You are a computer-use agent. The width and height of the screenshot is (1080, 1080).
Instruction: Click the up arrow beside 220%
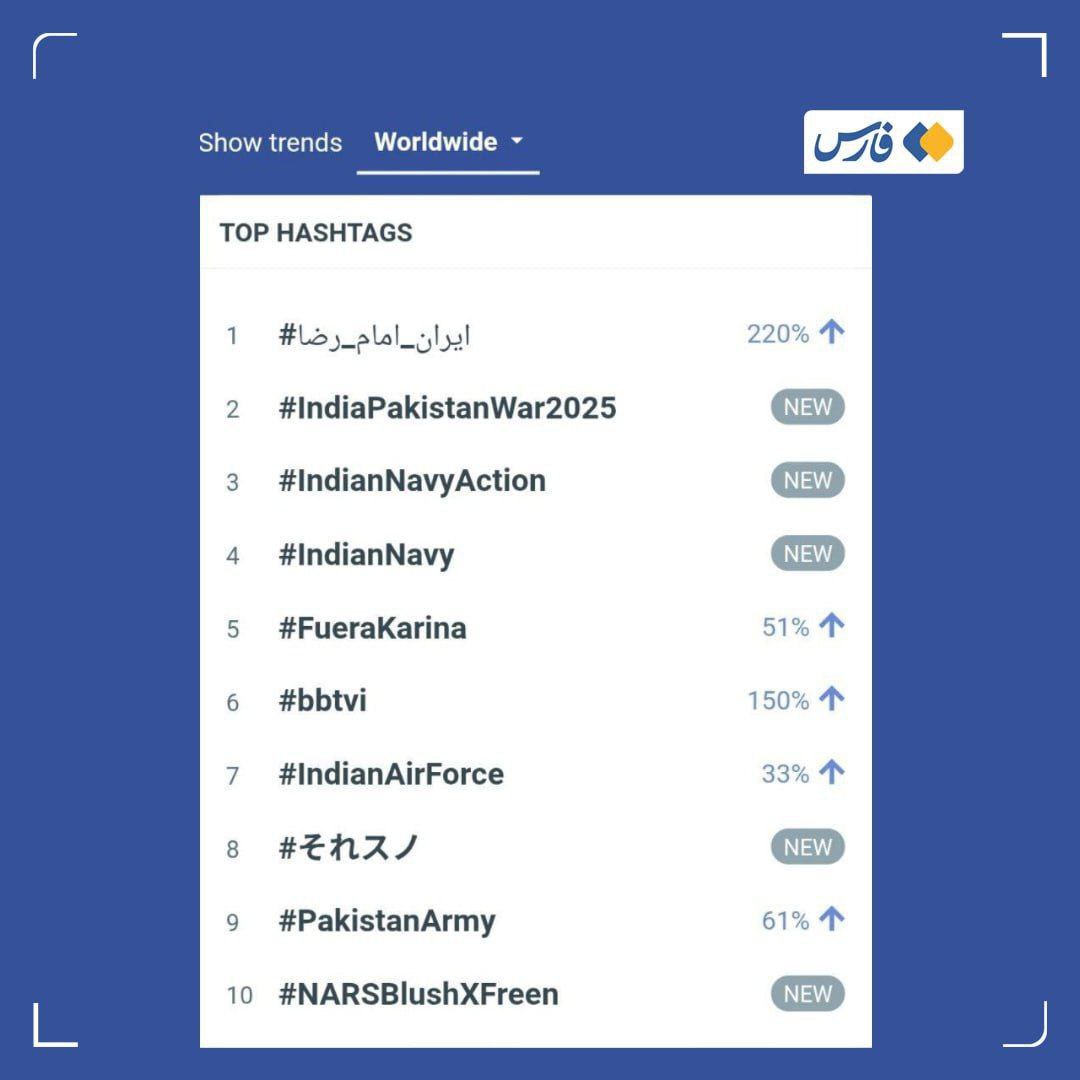coord(831,332)
